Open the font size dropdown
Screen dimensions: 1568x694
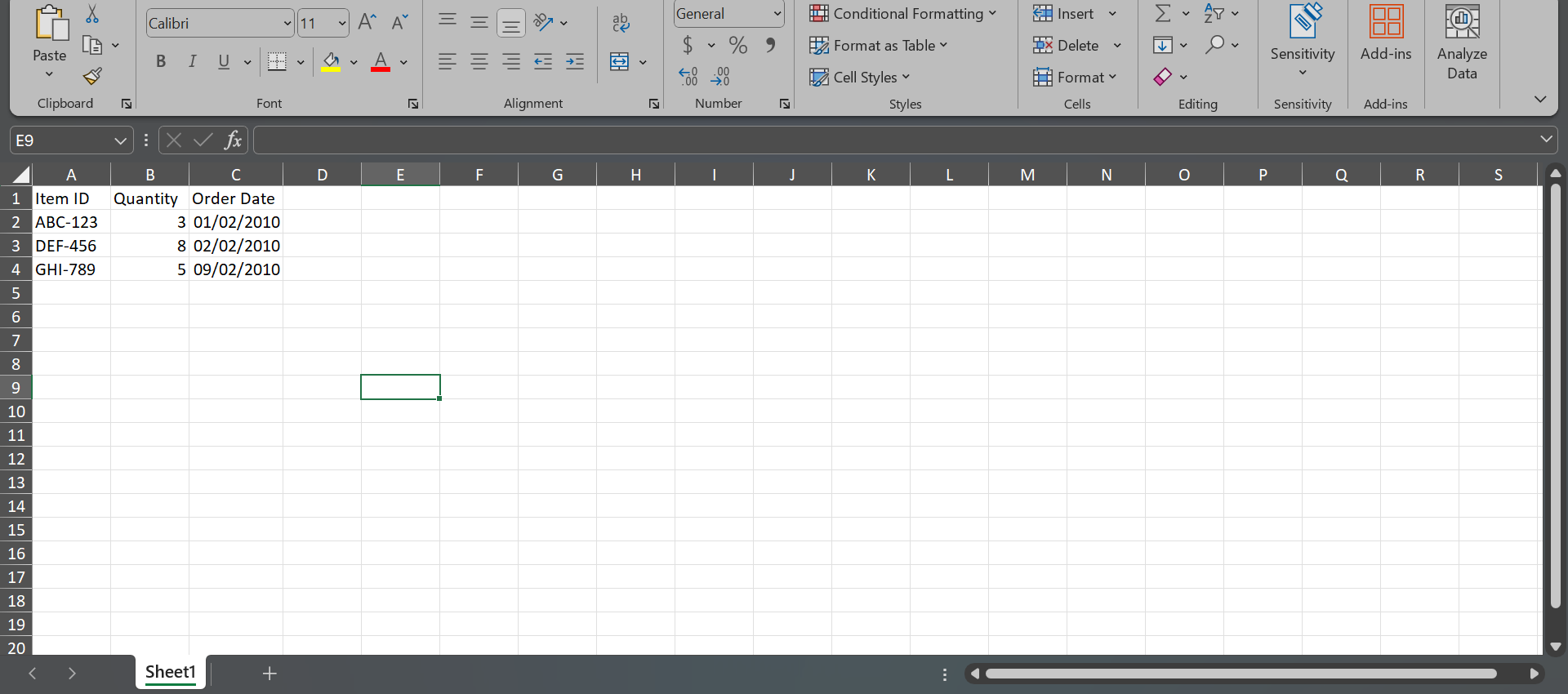tap(342, 24)
